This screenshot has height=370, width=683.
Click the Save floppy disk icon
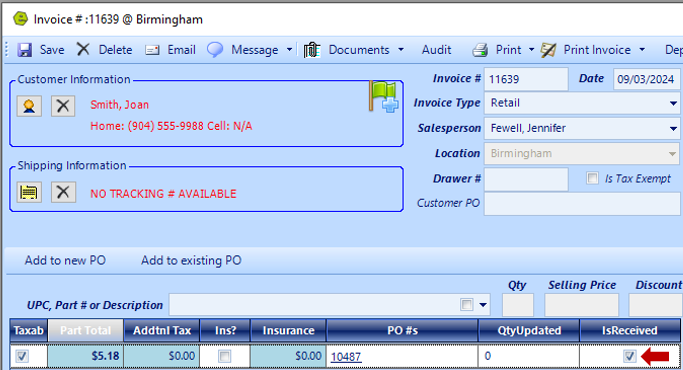(24, 50)
